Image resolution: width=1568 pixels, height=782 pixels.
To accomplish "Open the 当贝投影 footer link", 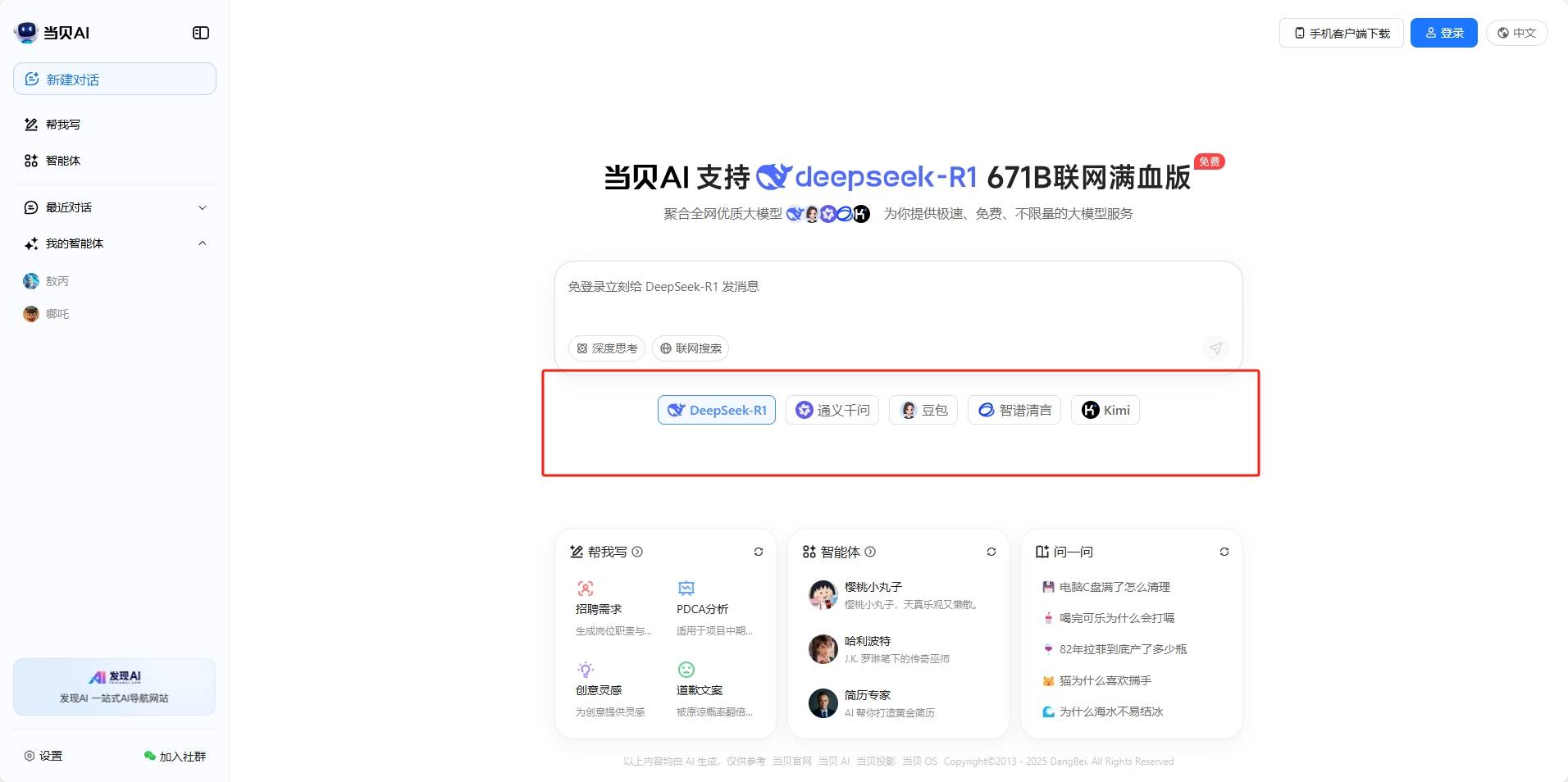I will point(876,762).
